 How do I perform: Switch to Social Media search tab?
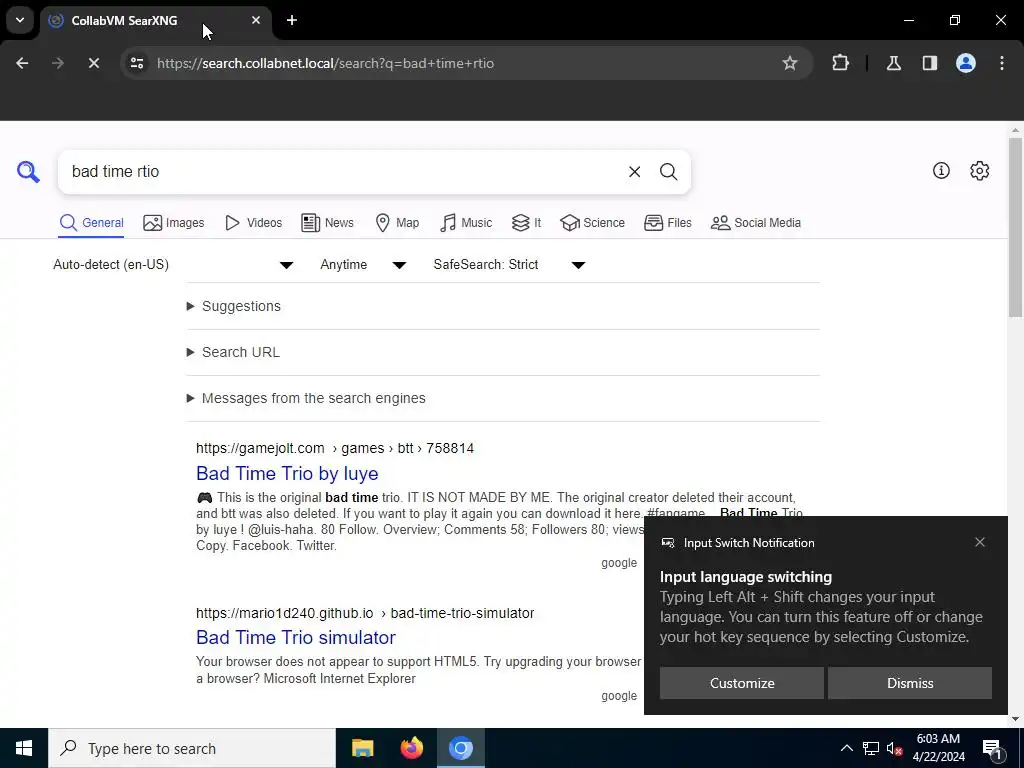pyautogui.click(x=756, y=223)
